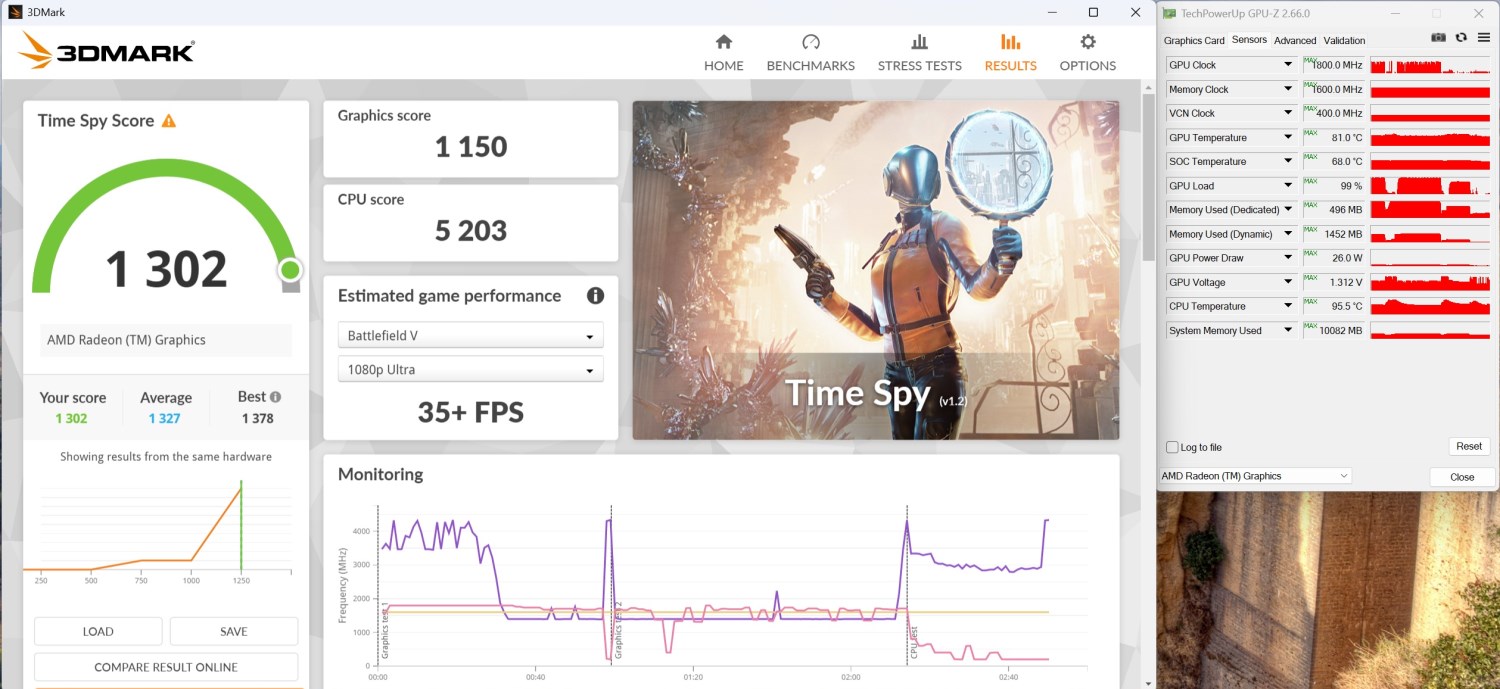Click the GPU Load sensor graph
Image resolution: width=1500 pixels, height=689 pixels.
pos(1432,186)
